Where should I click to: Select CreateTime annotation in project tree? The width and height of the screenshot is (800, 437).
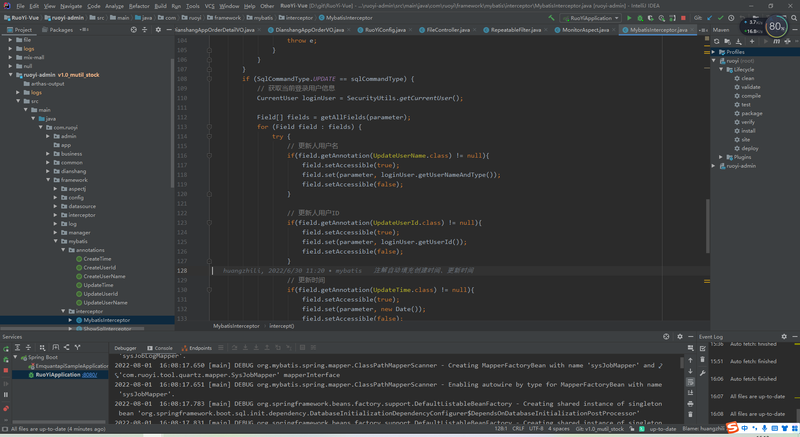click(x=97, y=259)
